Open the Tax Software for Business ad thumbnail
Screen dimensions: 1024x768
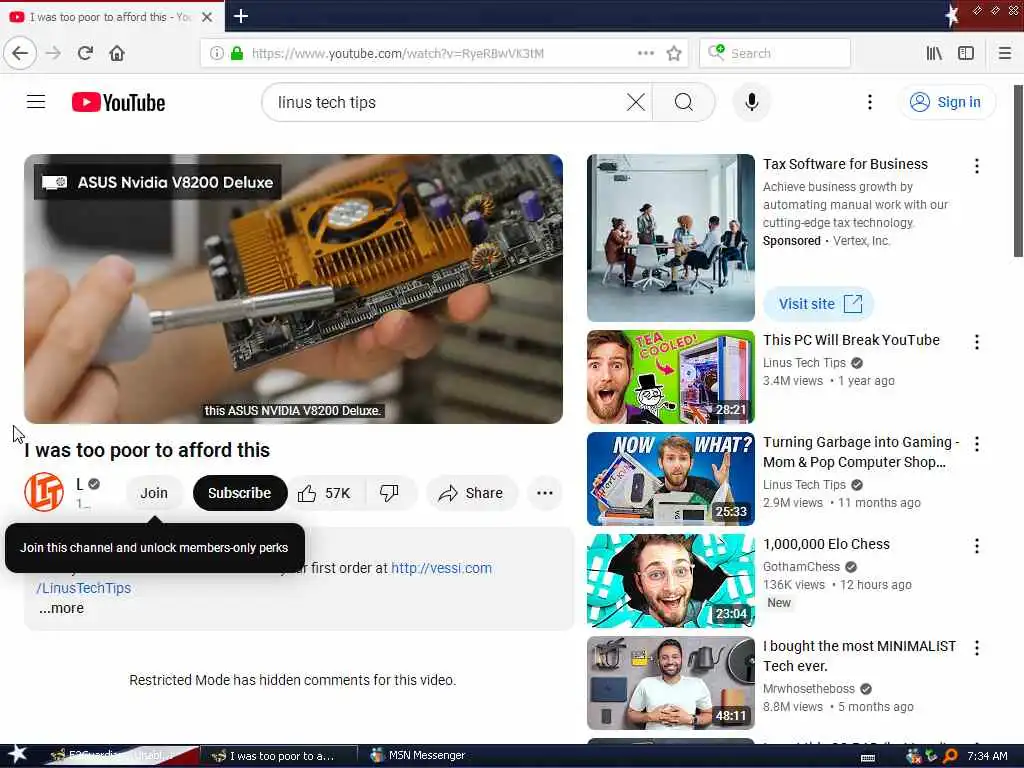tap(671, 238)
